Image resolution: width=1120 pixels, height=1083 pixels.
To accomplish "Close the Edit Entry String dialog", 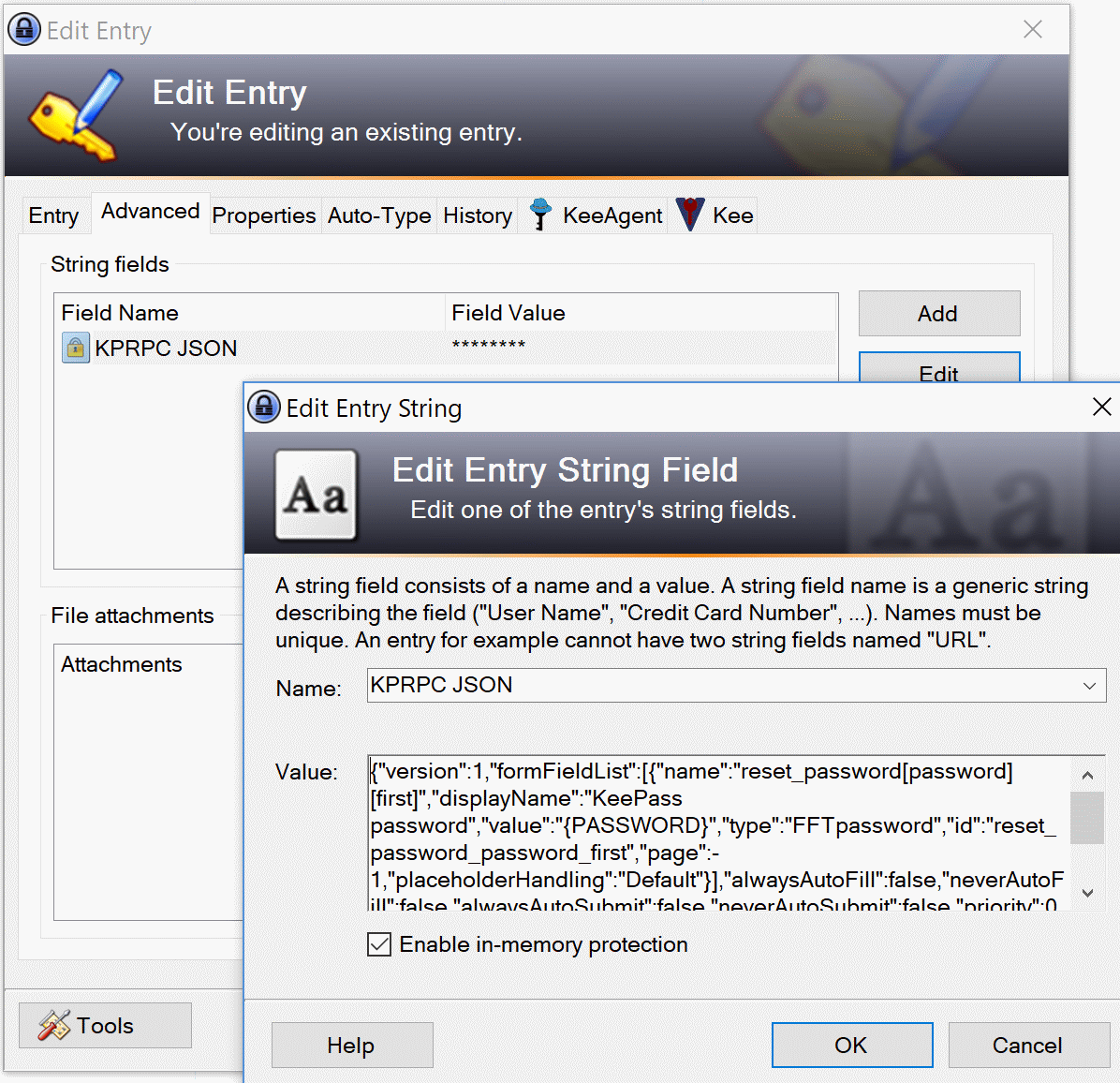I will click(1102, 408).
